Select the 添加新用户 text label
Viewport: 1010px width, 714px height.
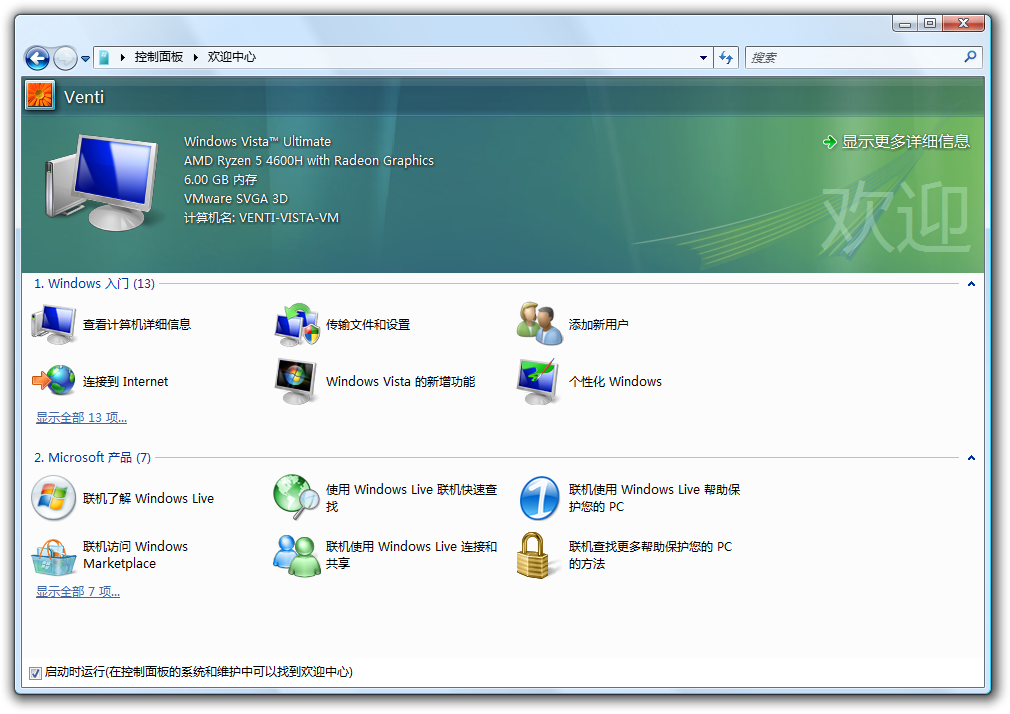click(598, 325)
